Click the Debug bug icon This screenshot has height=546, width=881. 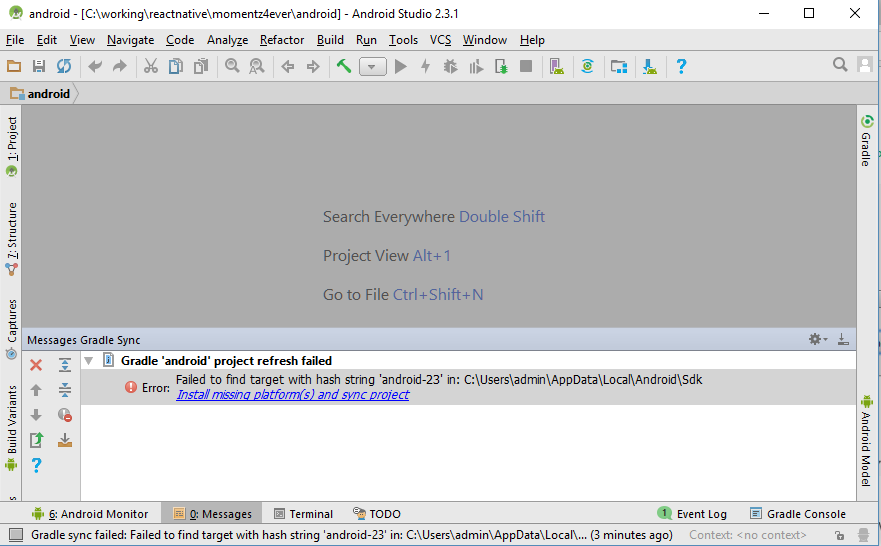pyautogui.click(x=450, y=67)
